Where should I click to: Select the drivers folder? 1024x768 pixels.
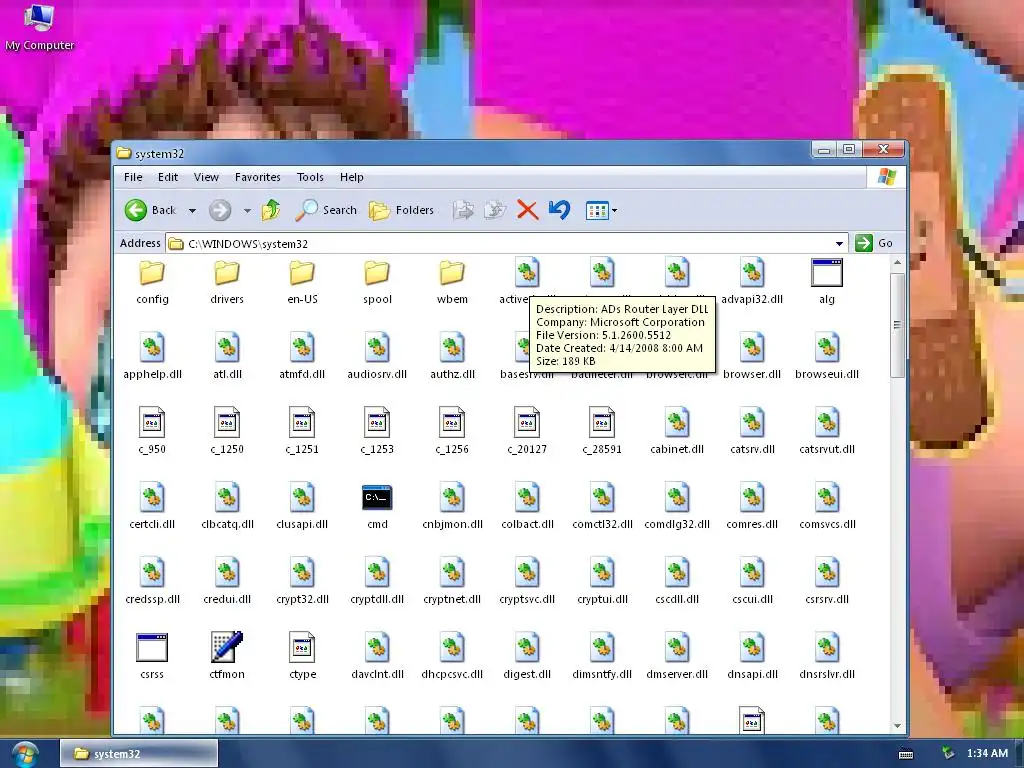pos(227,282)
